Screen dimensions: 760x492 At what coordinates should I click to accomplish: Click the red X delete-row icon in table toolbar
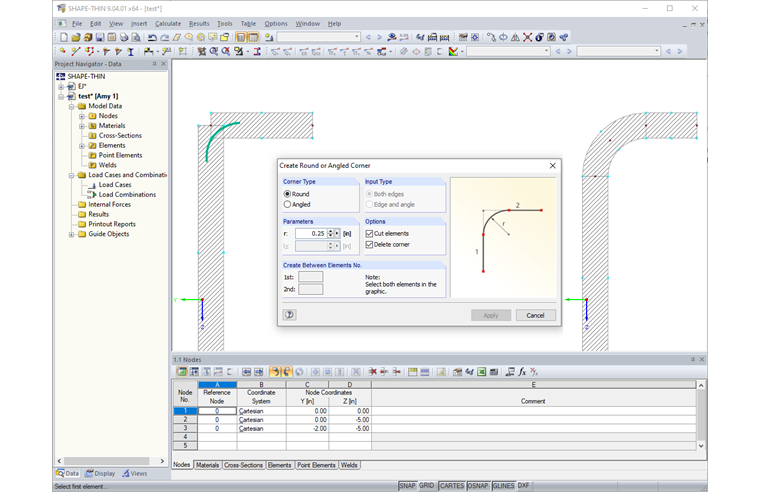pos(372,372)
